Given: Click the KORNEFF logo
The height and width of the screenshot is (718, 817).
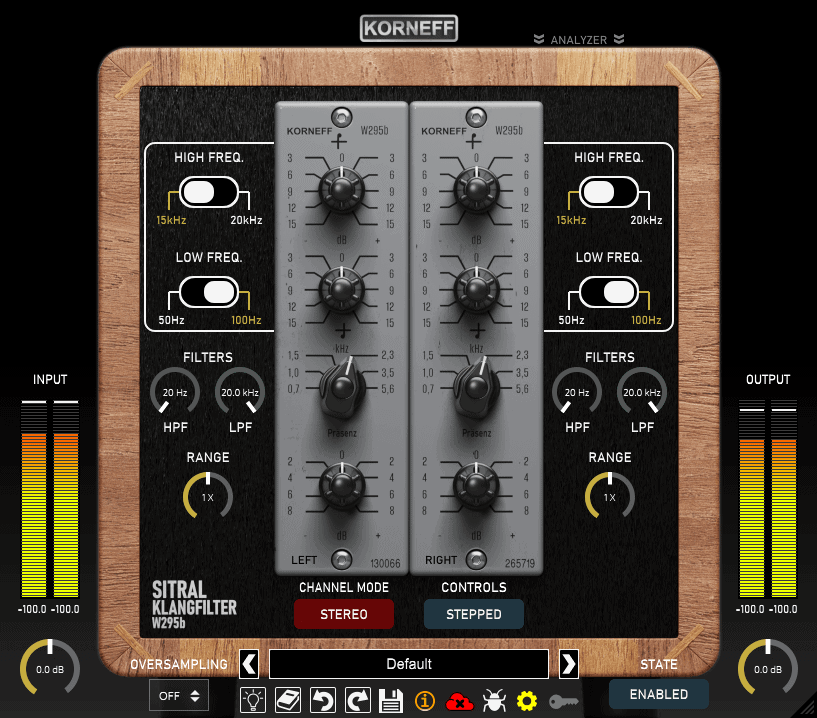Looking at the screenshot, I should (409, 28).
